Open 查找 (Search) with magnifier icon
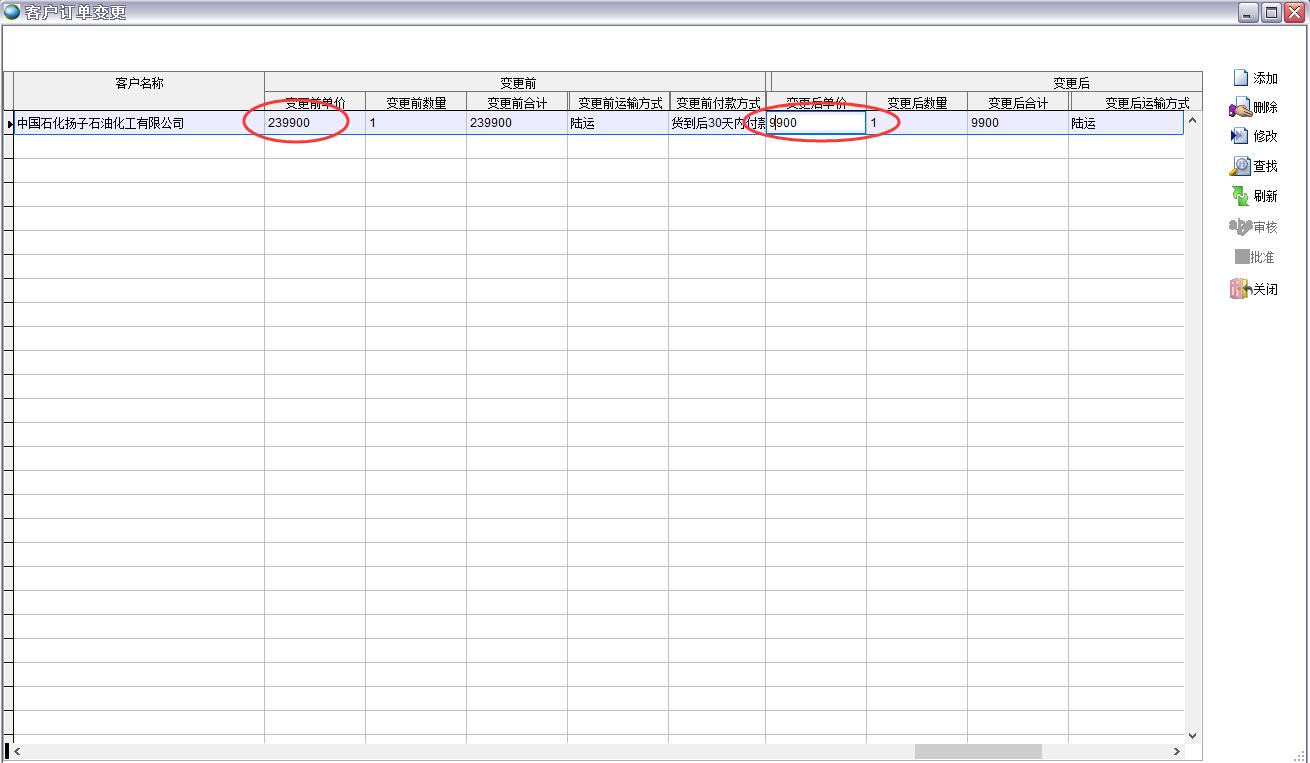Image resolution: width=1310 pixels, height=763 pixels. click(x=1240, y=166)
